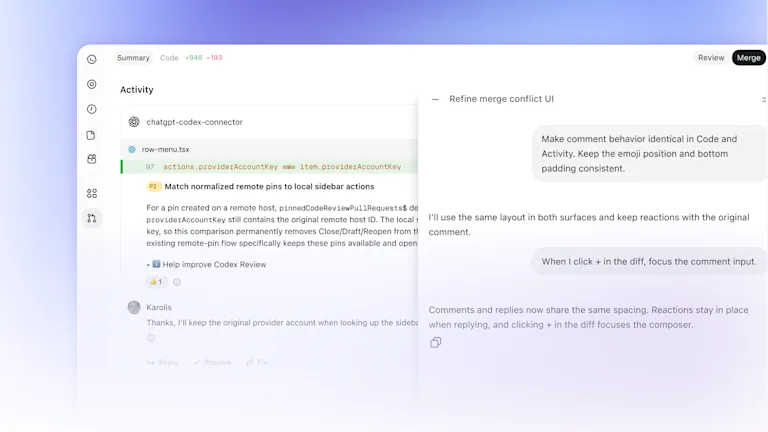The width and height of the screenshot is (768, 432).
Task: Click the chatgpt-codex-connector author name
Action: click(194, 122)
